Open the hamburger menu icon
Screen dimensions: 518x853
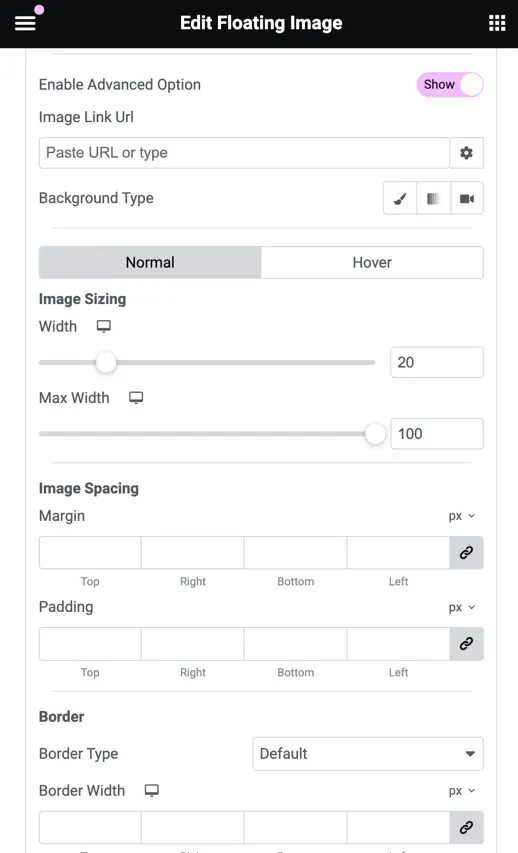25,23
